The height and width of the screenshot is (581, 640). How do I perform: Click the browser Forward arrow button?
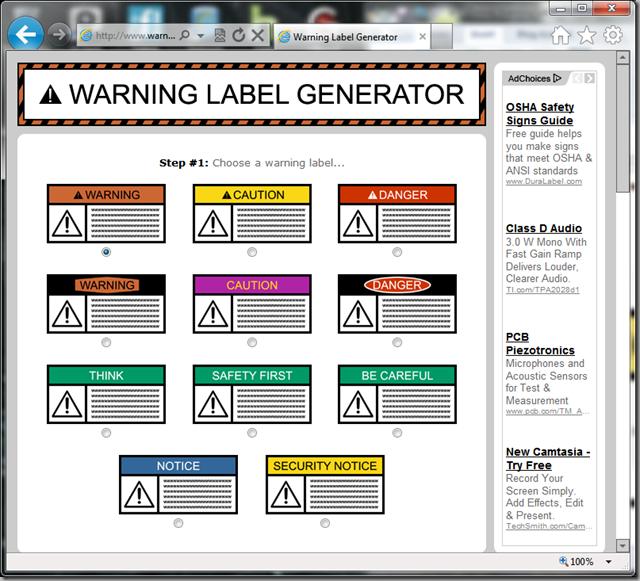(x=60, y=35)
